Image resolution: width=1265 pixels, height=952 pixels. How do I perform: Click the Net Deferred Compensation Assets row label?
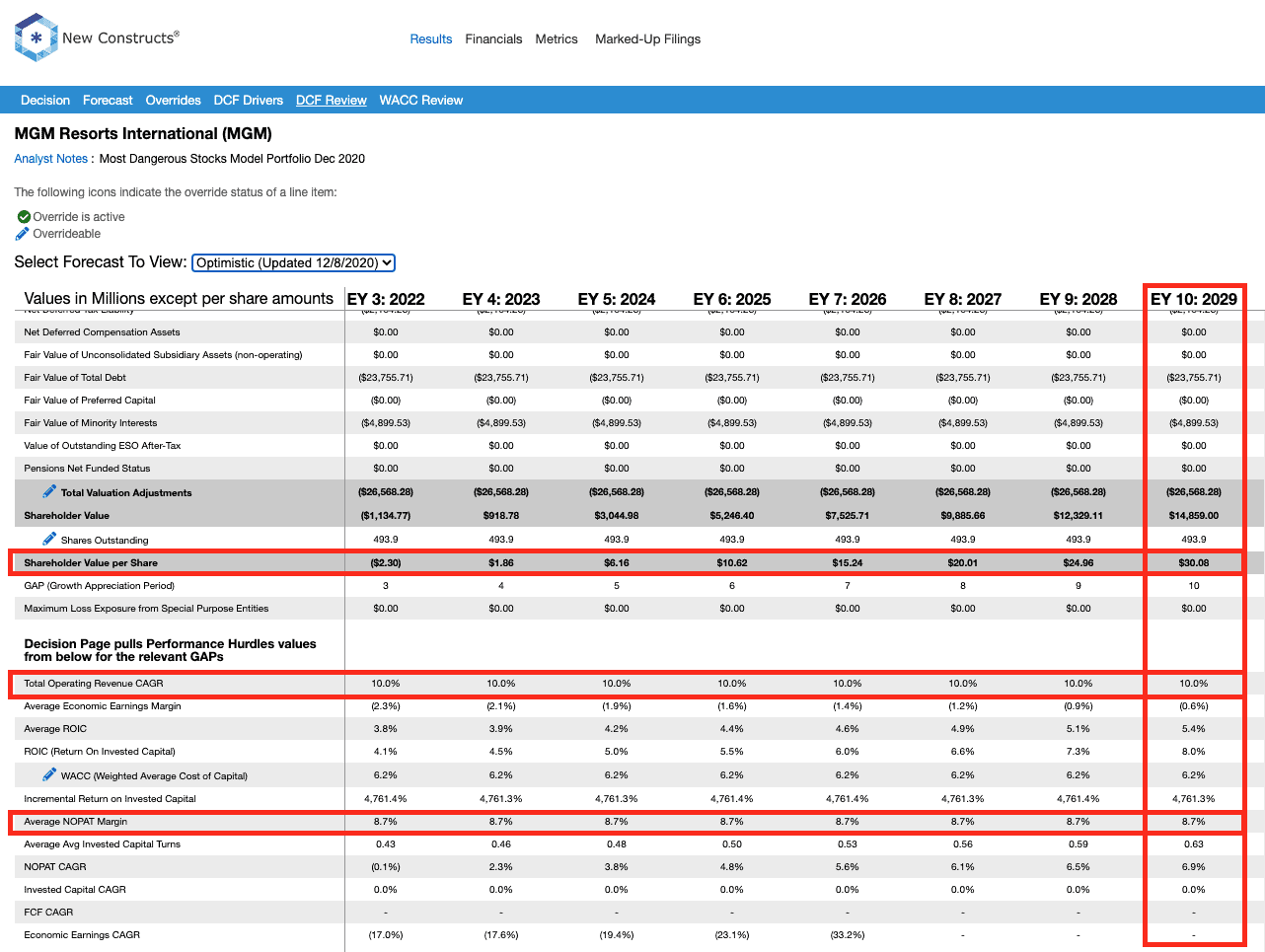pos(102,332)
